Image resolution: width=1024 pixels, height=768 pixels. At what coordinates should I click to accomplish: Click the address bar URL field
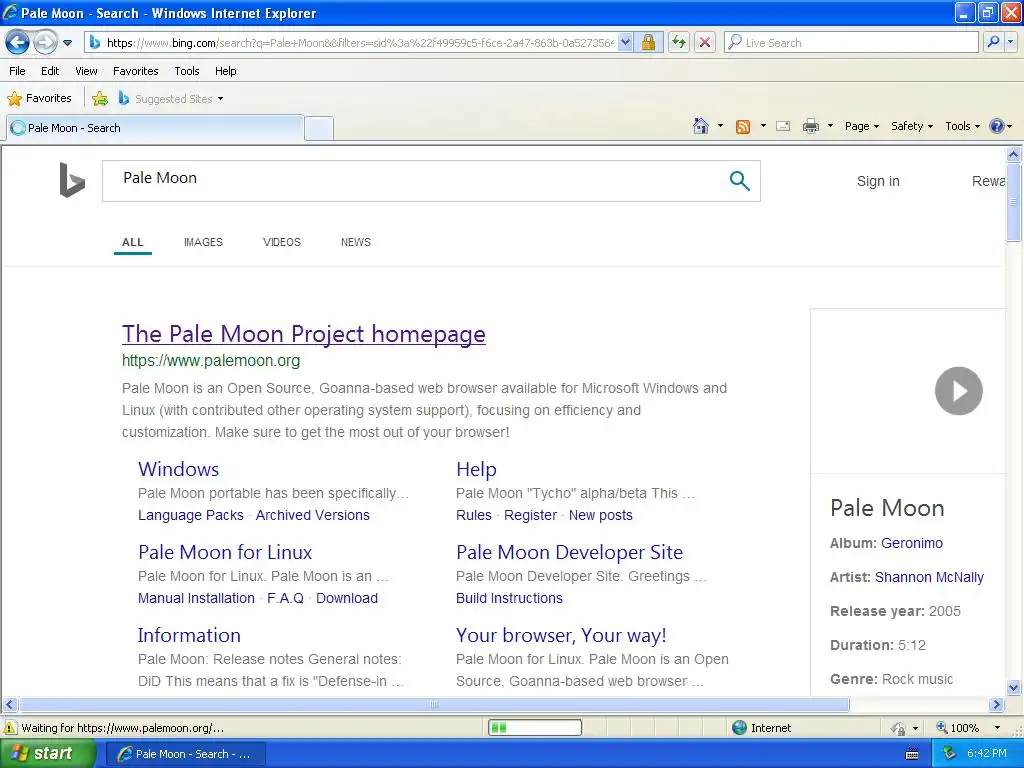(360, 42)
